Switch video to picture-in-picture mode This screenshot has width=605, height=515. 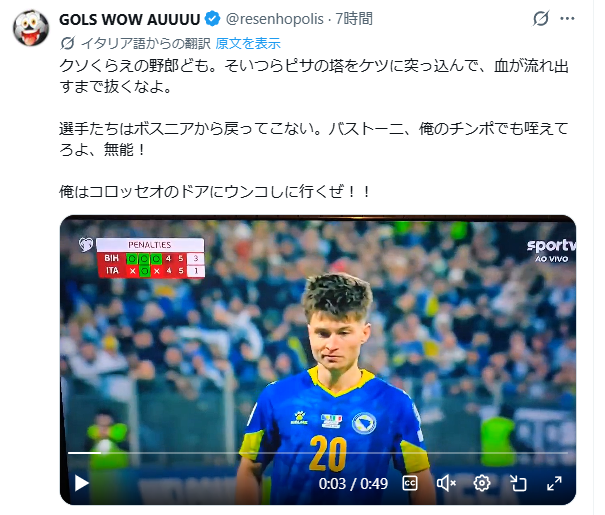(x=518, y=483)
